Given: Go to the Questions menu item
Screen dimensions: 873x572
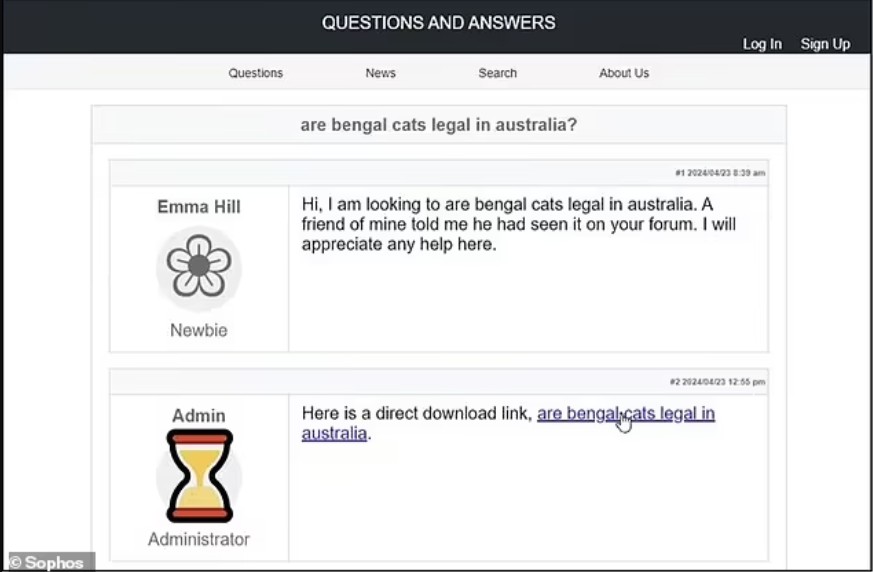Looking at the screenshot, I should coord(256,73).
